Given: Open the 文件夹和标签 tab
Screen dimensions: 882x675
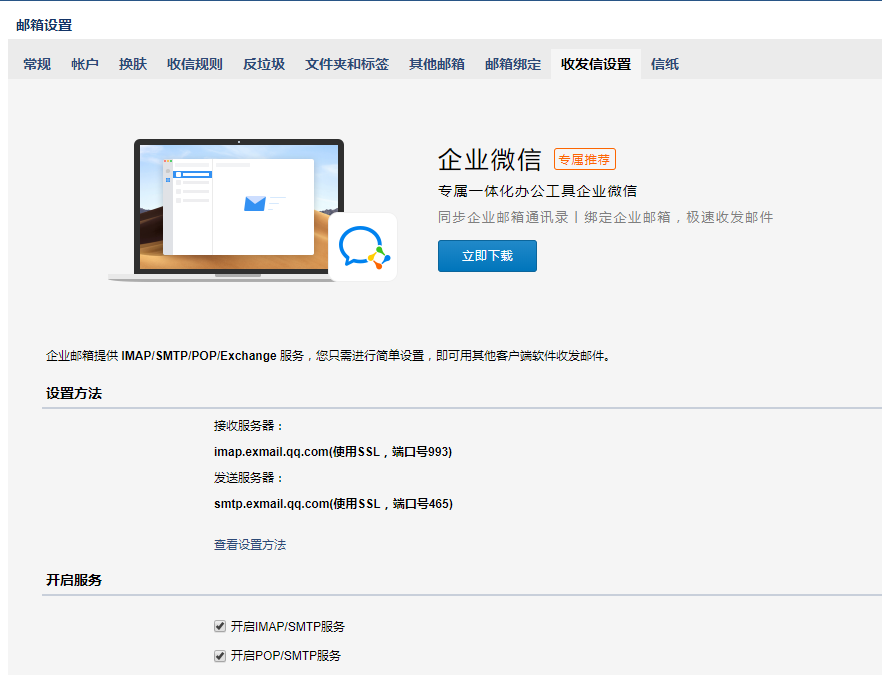Looking at the screenshot, I should tap(347, 64).
